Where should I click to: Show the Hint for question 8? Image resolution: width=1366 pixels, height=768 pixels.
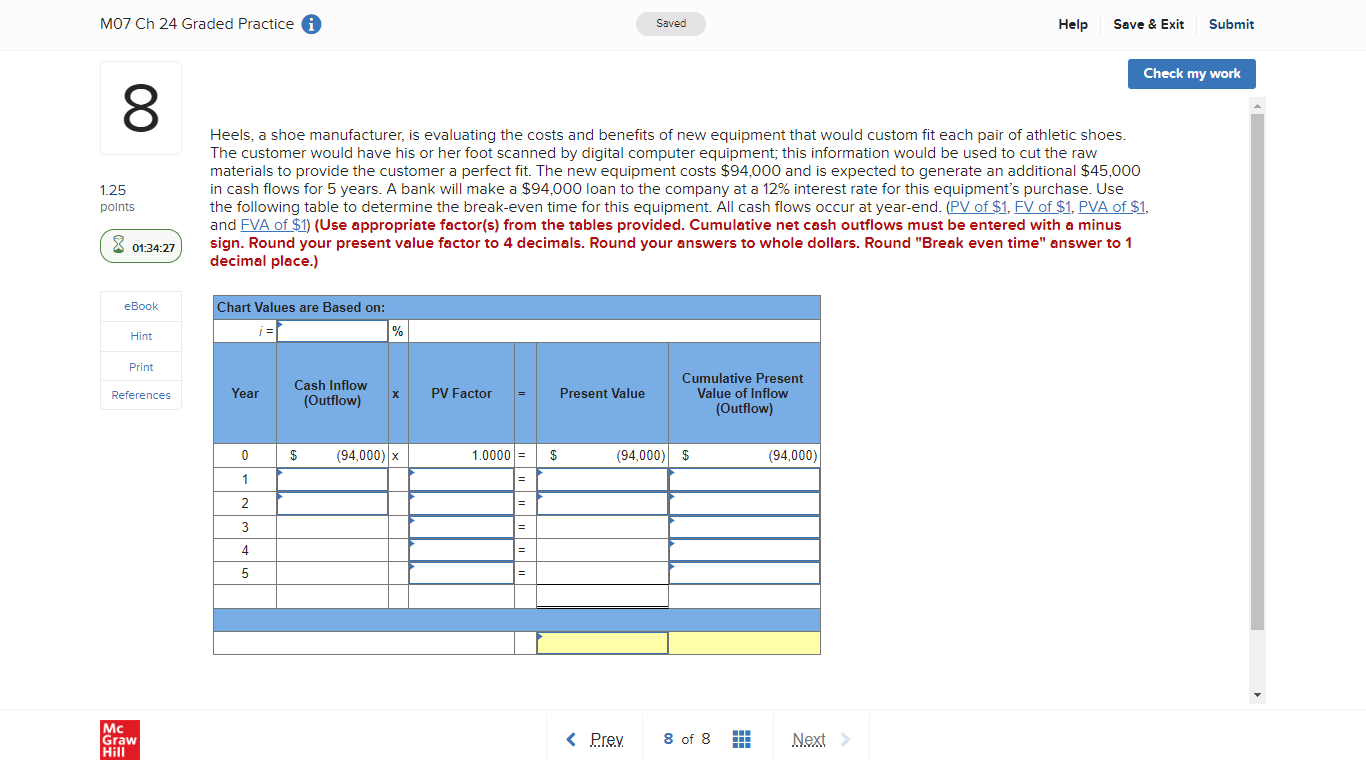pos(140,335)
